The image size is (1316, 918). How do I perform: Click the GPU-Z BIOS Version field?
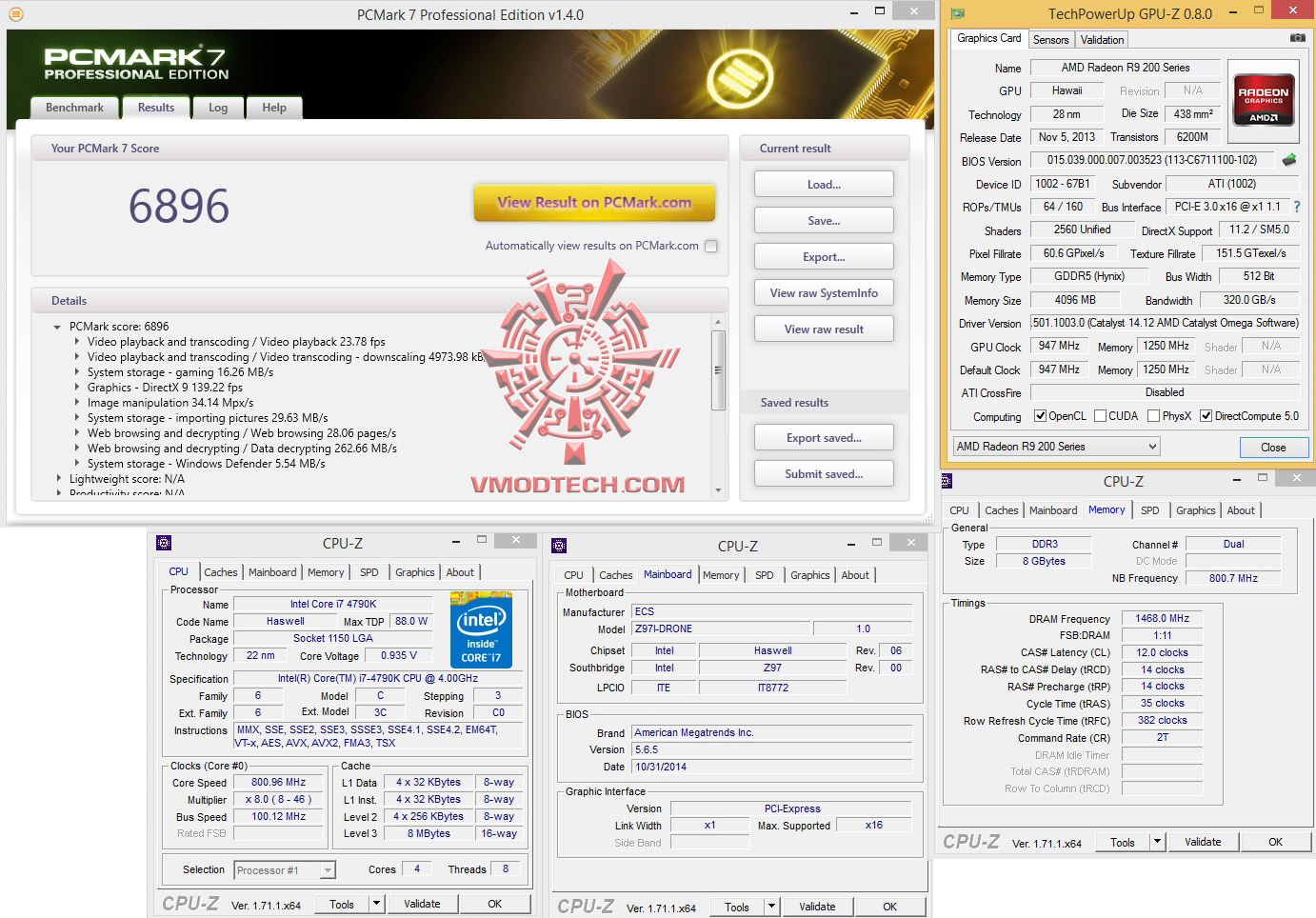[x=1152, y=160]
